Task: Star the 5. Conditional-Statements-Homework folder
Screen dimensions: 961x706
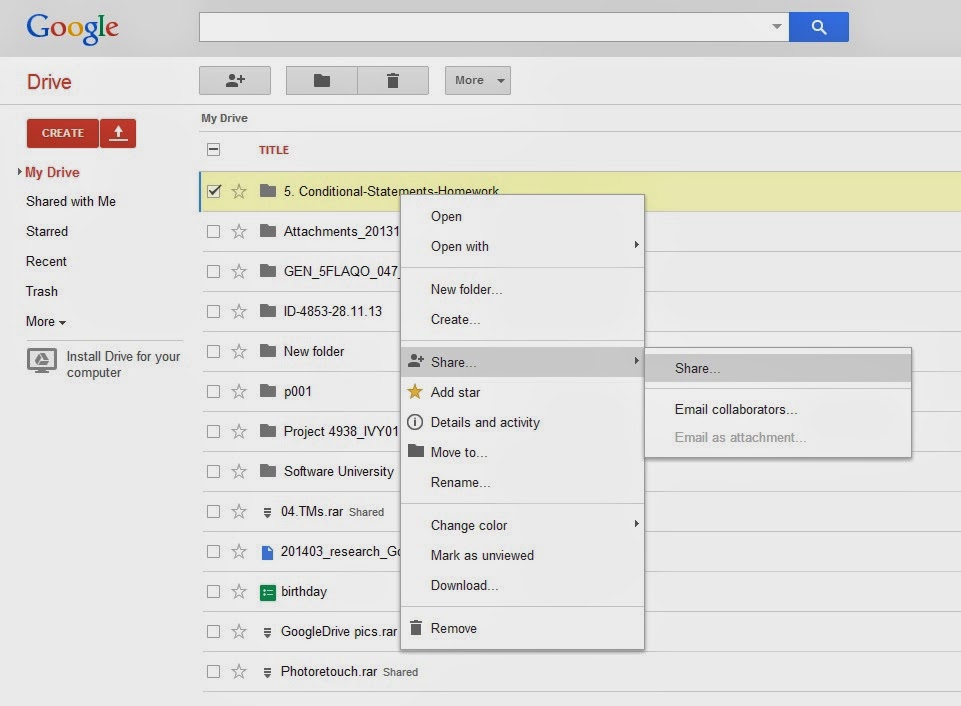Action: click(x=239, y=191)
